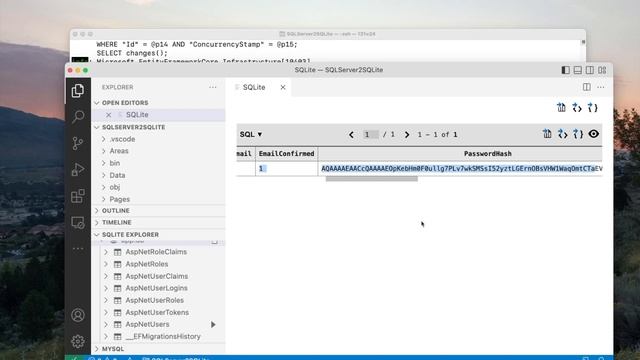
Task: Select the AspNetUsers table
Action: (x=147, y=324)
